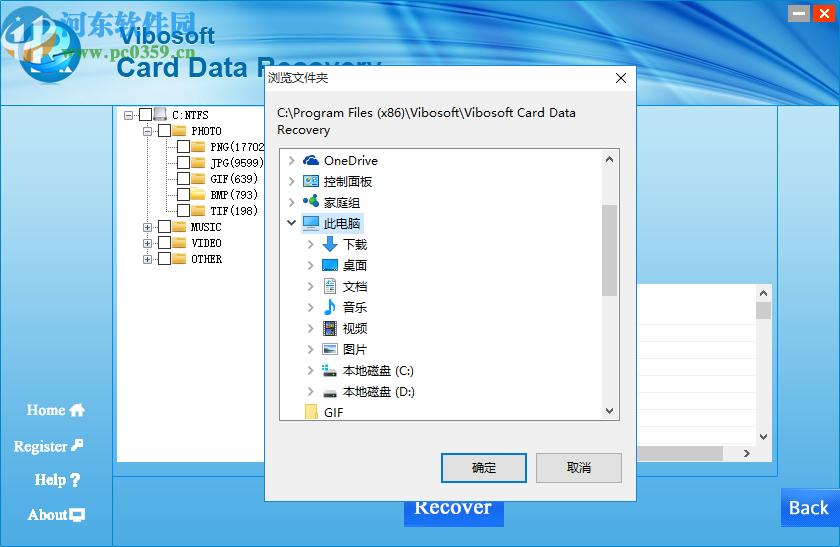This screenshot has height=547, width=840.
Task: Expand the OneDrive tree node
Action: coord(291,160)
